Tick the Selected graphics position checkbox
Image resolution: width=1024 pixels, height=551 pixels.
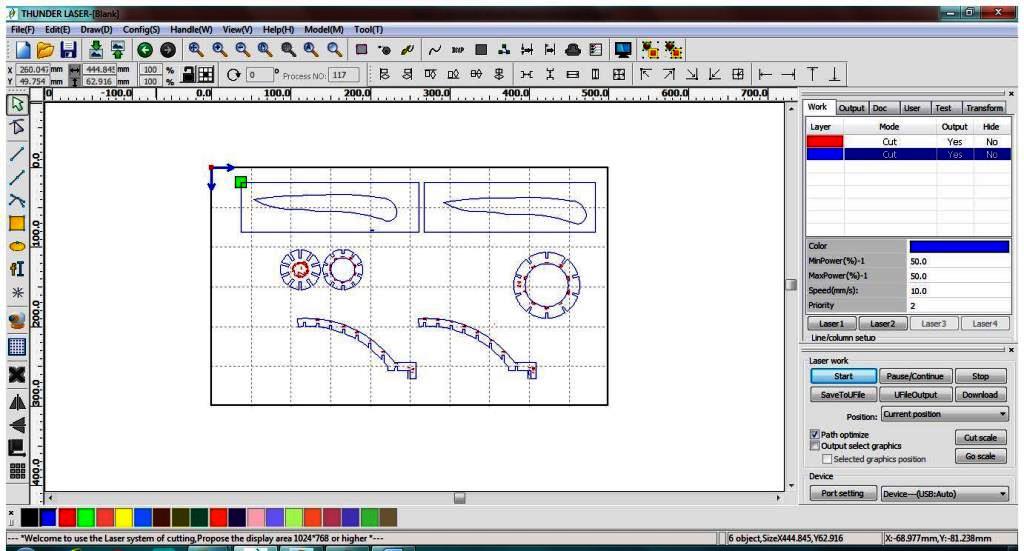827,459
